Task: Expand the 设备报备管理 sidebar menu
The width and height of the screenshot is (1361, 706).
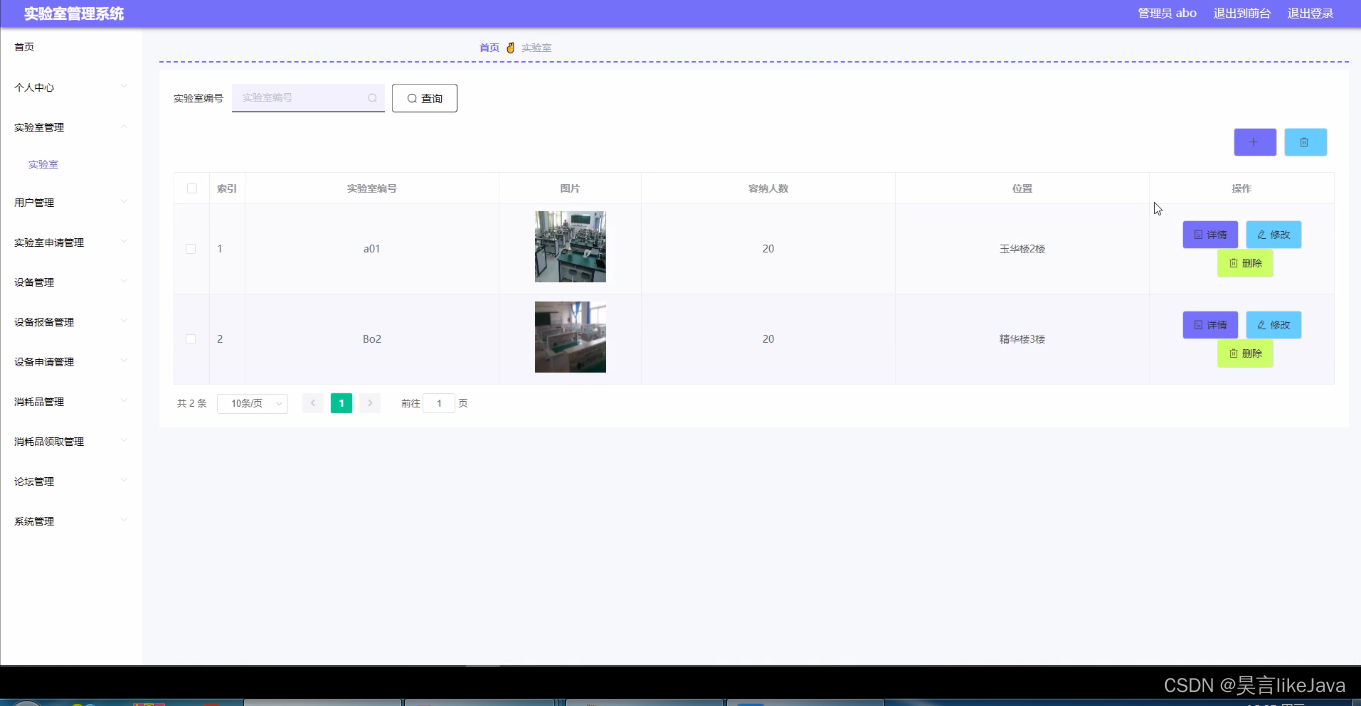Action: (71, 322)
